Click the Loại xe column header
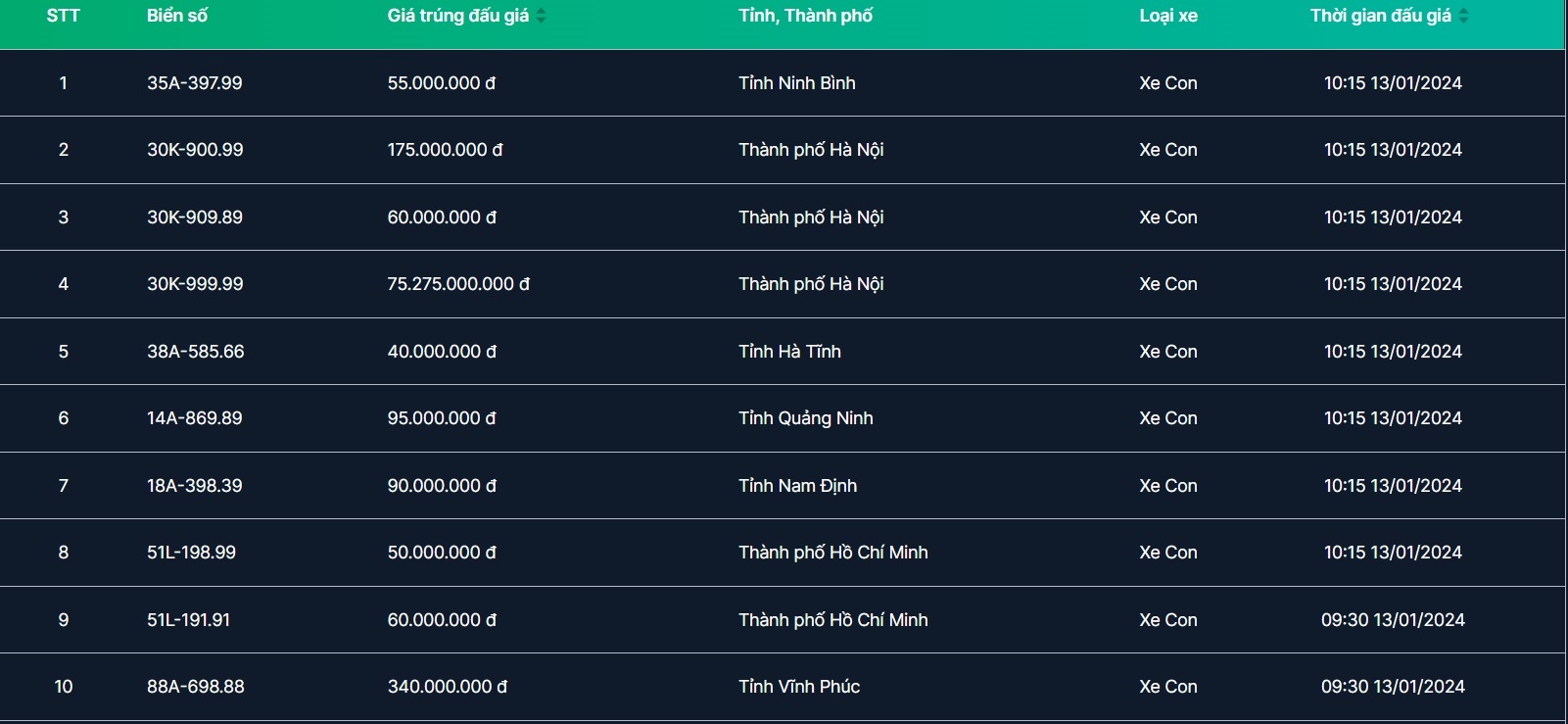Viewport: 1568px width, 724px height. pyautogui.click(x=1167, y=16)
